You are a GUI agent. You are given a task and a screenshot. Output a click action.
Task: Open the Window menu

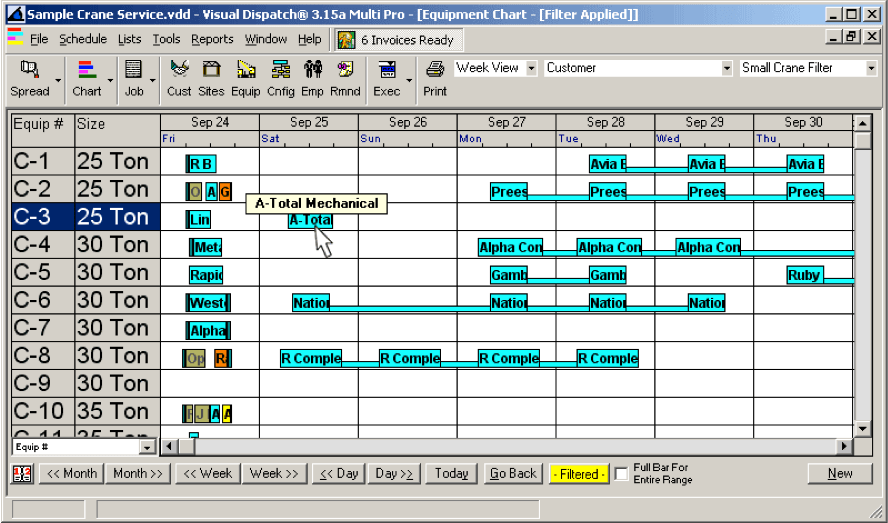click(x=266, y=39)
